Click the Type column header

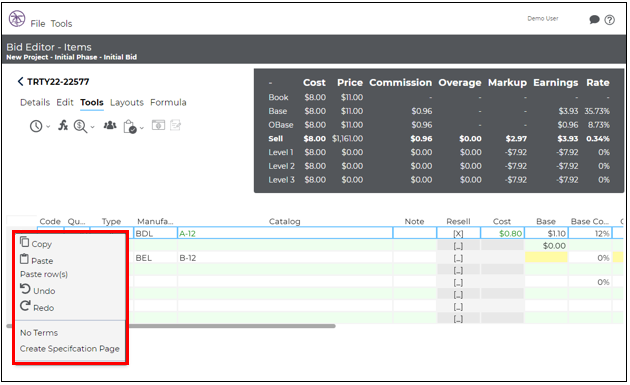click(111, 221)
